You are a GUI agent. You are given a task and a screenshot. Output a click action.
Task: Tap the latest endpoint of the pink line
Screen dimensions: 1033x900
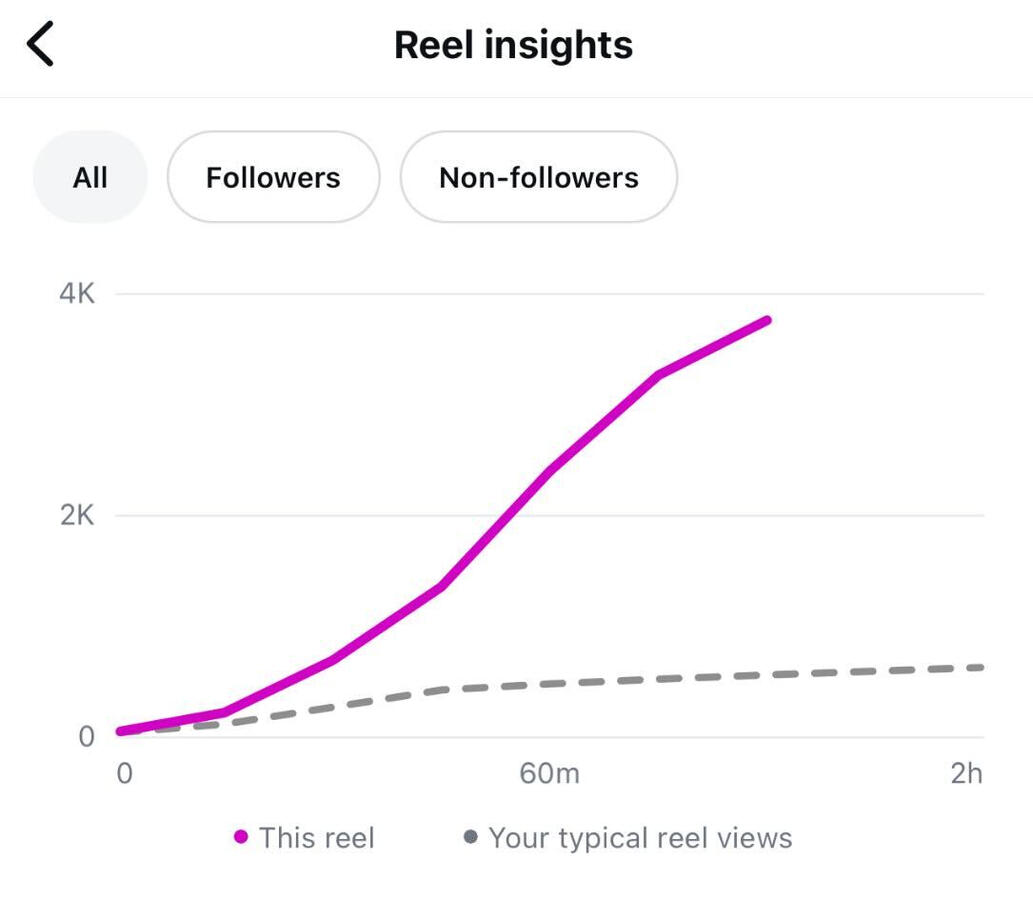pyautogui.click(x=768, y=320)
